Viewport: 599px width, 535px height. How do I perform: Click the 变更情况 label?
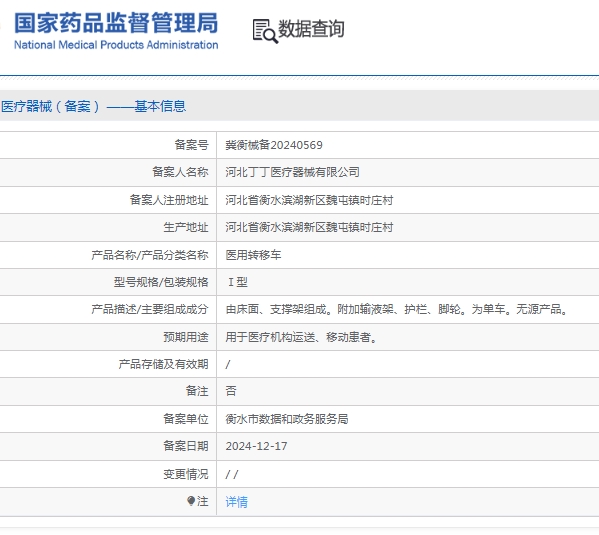(x=186, y=474)
